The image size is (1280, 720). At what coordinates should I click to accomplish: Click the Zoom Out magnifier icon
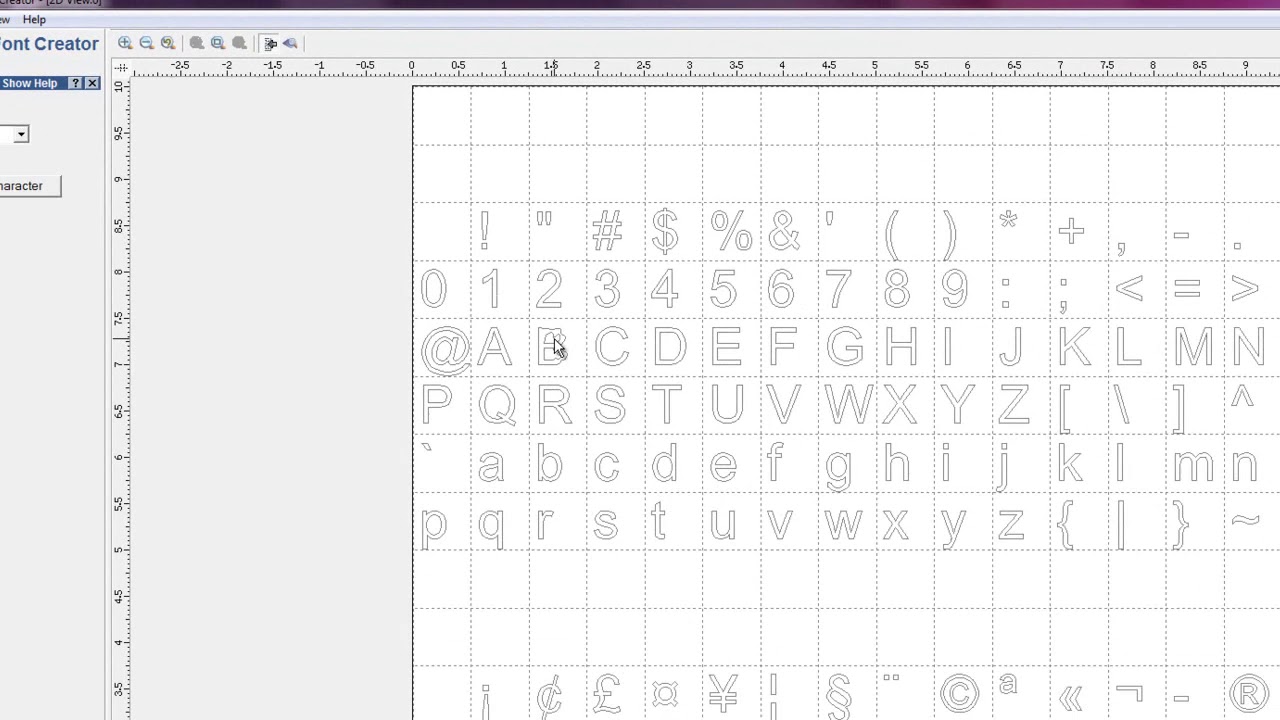coord(146,43)
